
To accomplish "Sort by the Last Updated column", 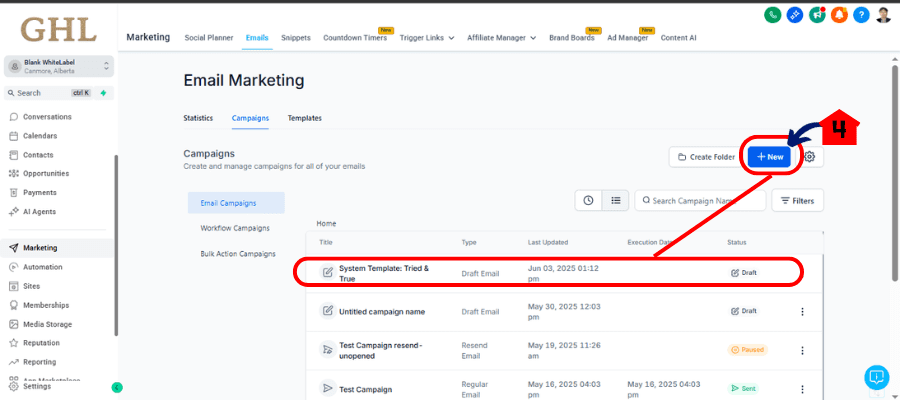I will point(548,243).
